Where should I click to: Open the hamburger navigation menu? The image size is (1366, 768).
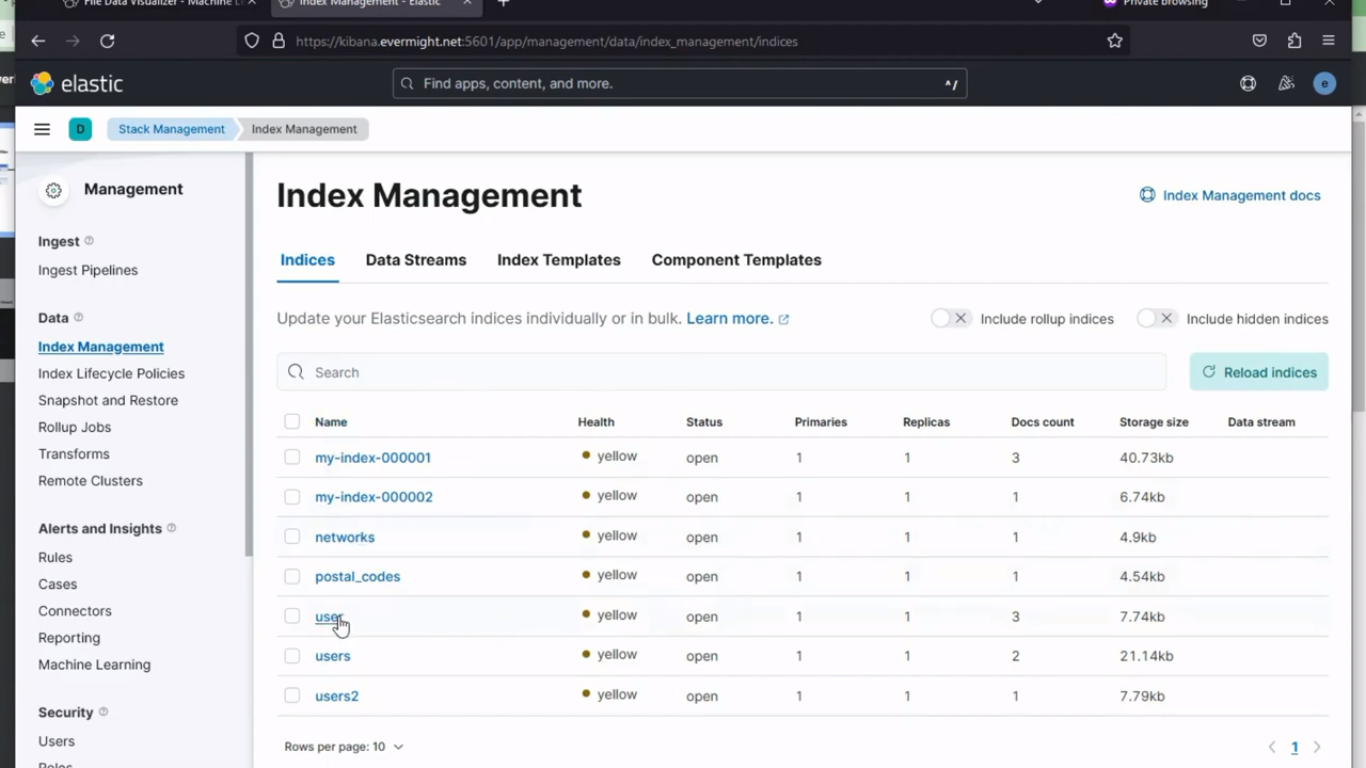pyautogui.click(x=42, y=129)
